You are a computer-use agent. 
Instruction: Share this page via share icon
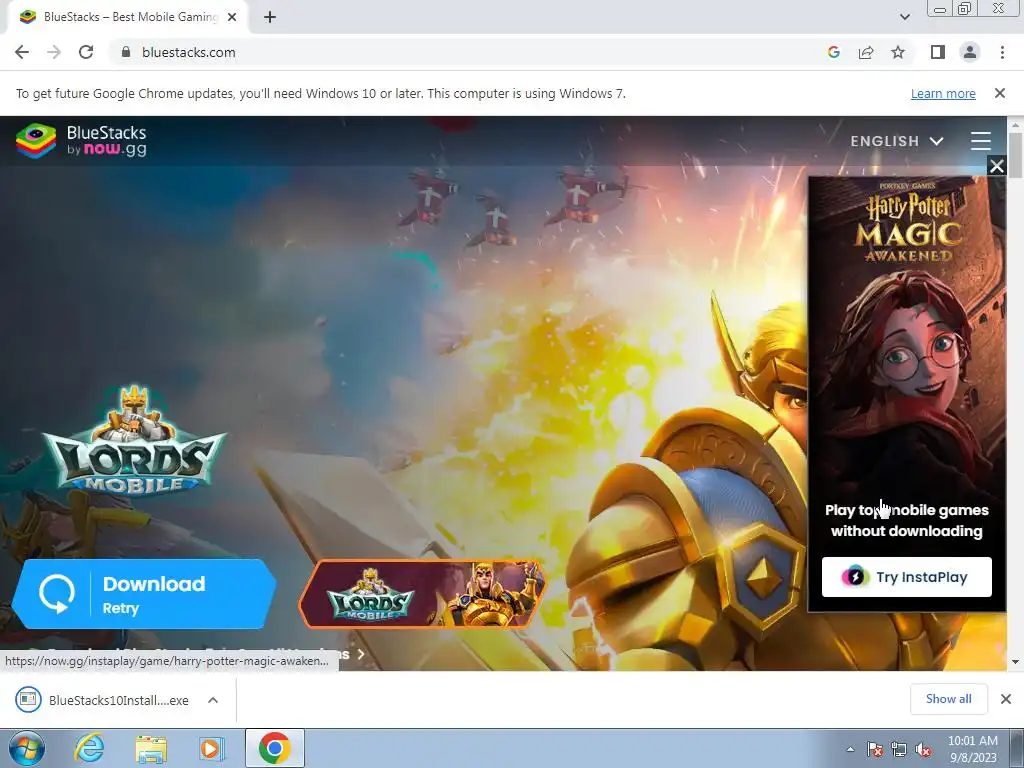tap(866, 52)
